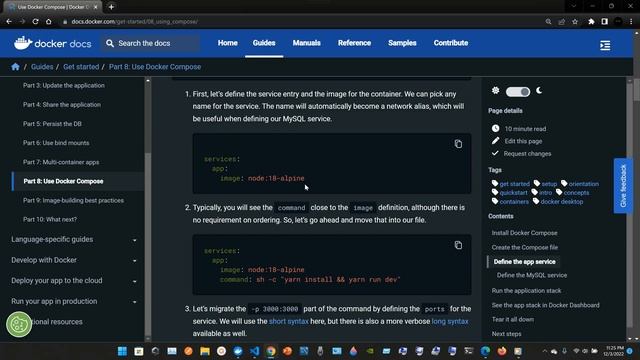
Task: Open Guides breadcrumb link
Action: click(42, 67)
